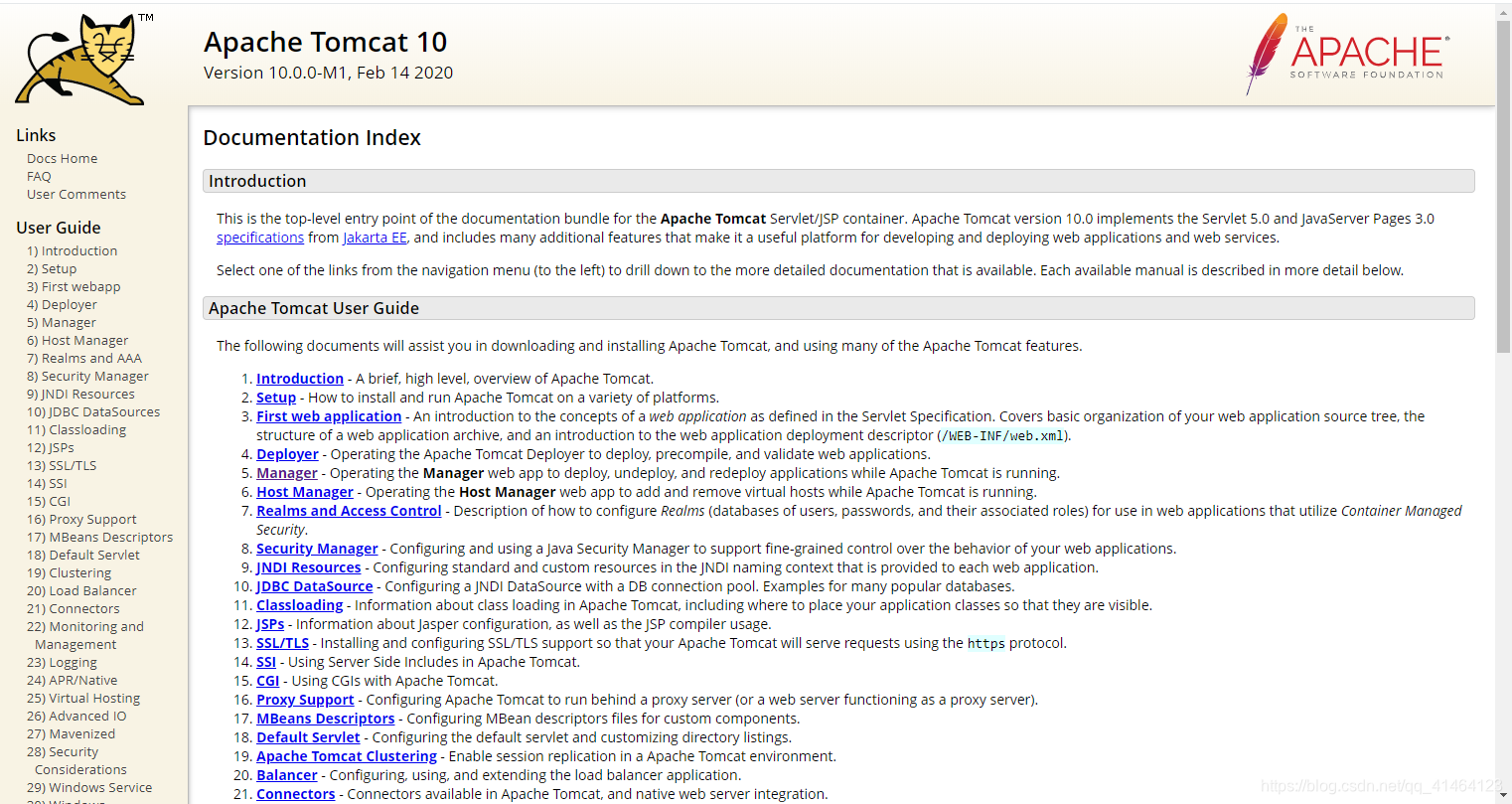Open sidebar item 28) Security Considerations
The height and width of the screenshot is (804, 1512).
click(x=76, y=760)
